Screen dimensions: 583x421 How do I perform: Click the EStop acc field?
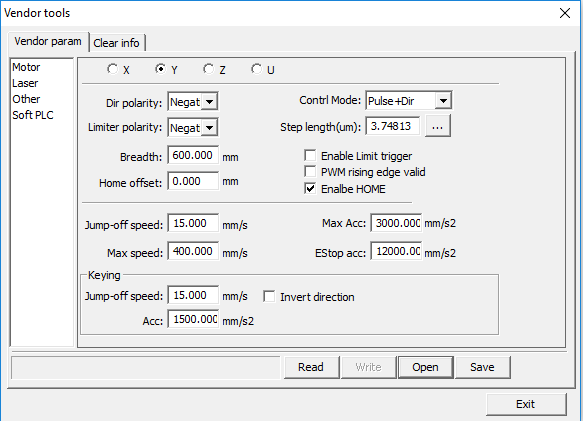pos(396,251)
